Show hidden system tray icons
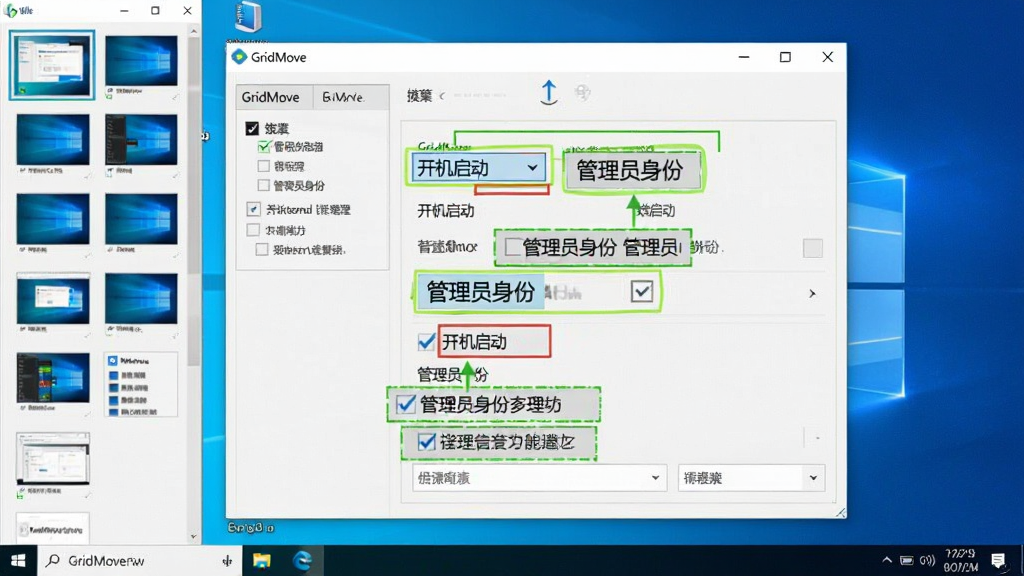Image resolution: width=1024 pixels, height=576 pixels. point(886,560)
